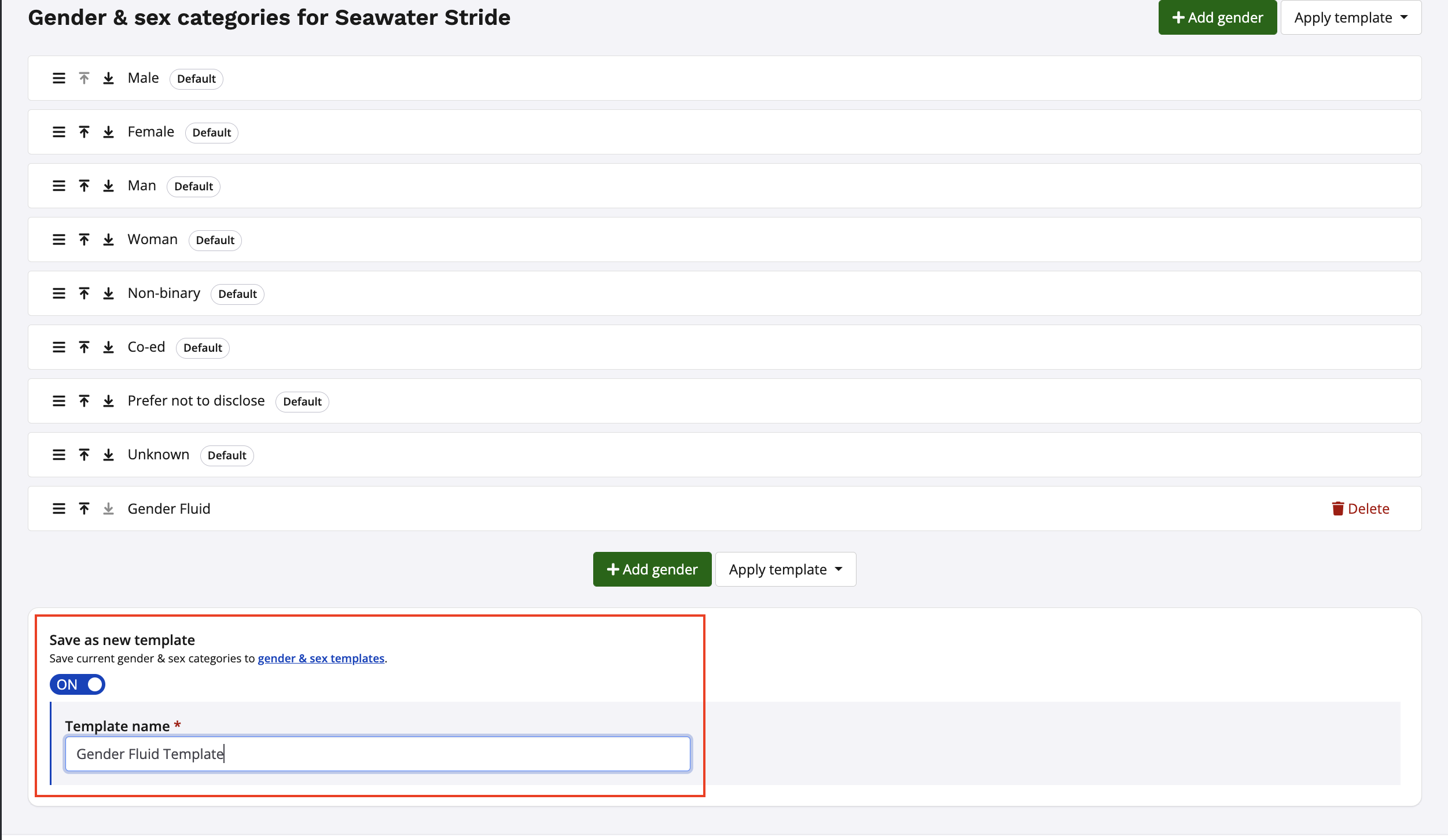
Task: Click drag handle for Male row
Action: (x=59, y=79)
